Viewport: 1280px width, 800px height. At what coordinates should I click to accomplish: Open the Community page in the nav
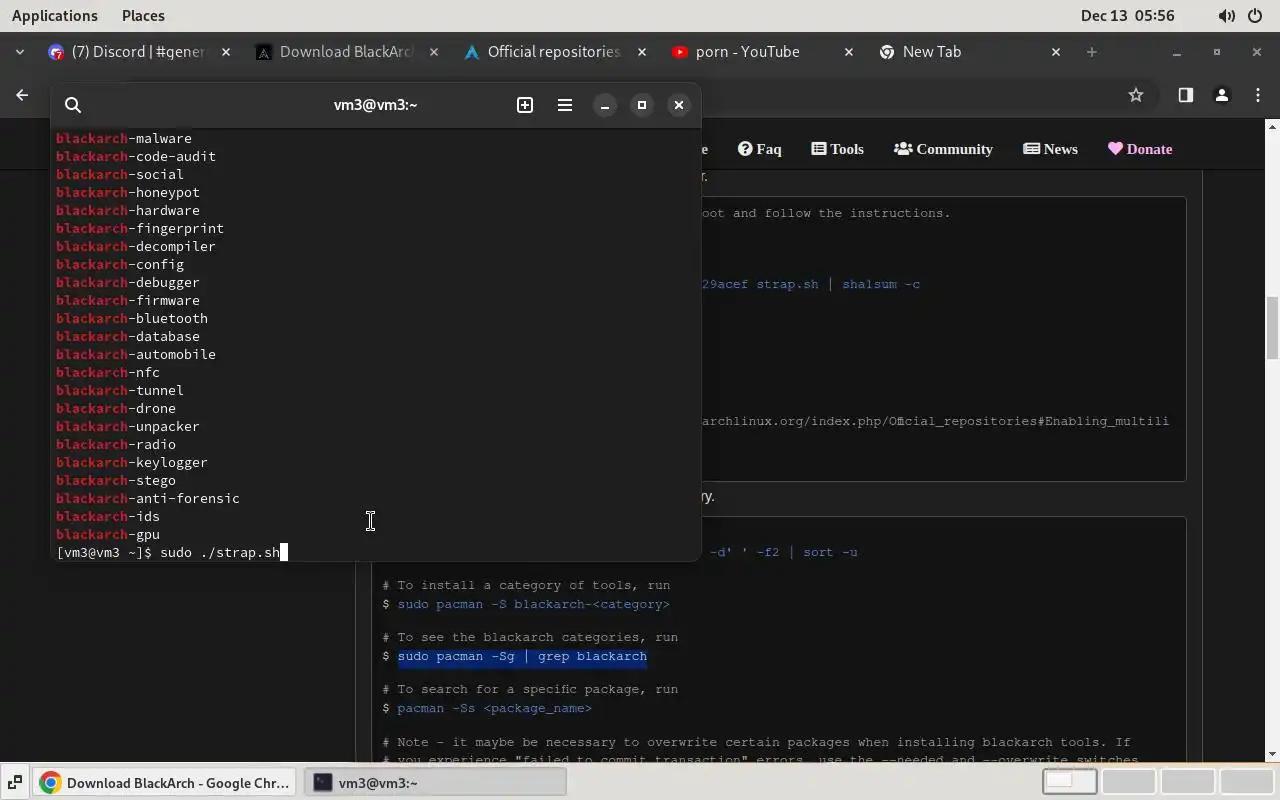944,149
